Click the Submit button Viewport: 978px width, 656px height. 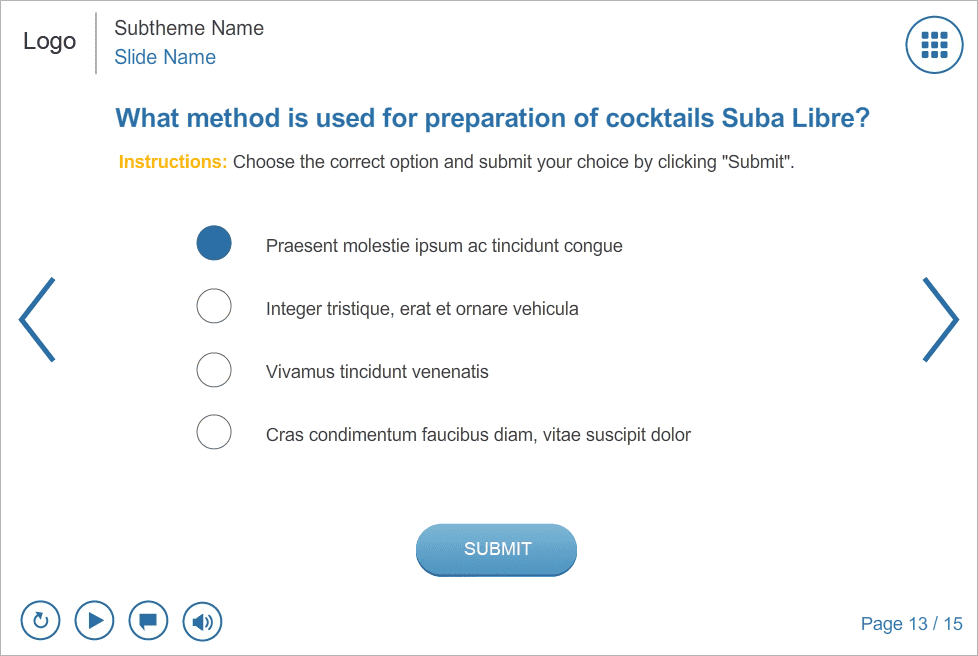[496, 549]
